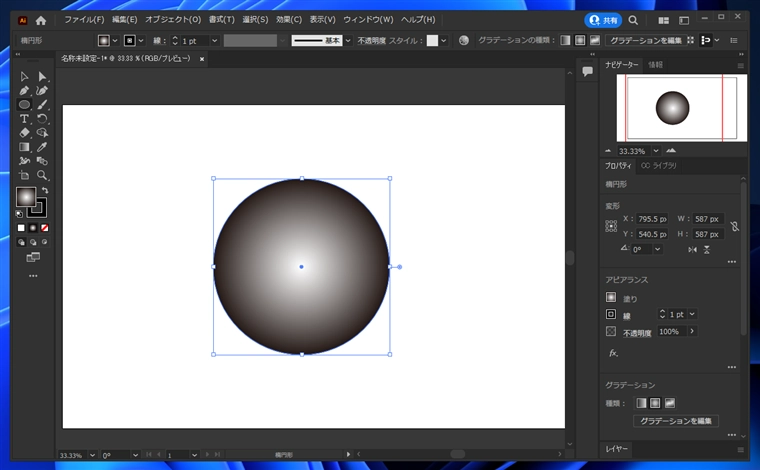Enable Draw Behind mode
This screenshot has height=470, width=760.
pyautogui.click(x=33, y=242)
